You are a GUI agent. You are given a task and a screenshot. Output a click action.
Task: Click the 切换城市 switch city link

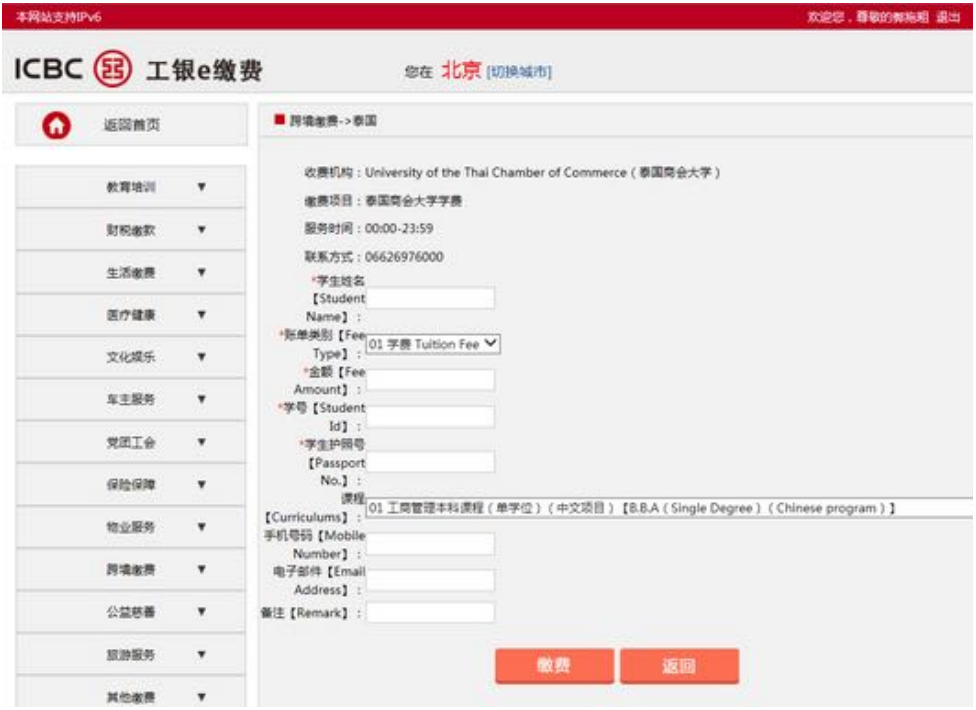point(519,72)
